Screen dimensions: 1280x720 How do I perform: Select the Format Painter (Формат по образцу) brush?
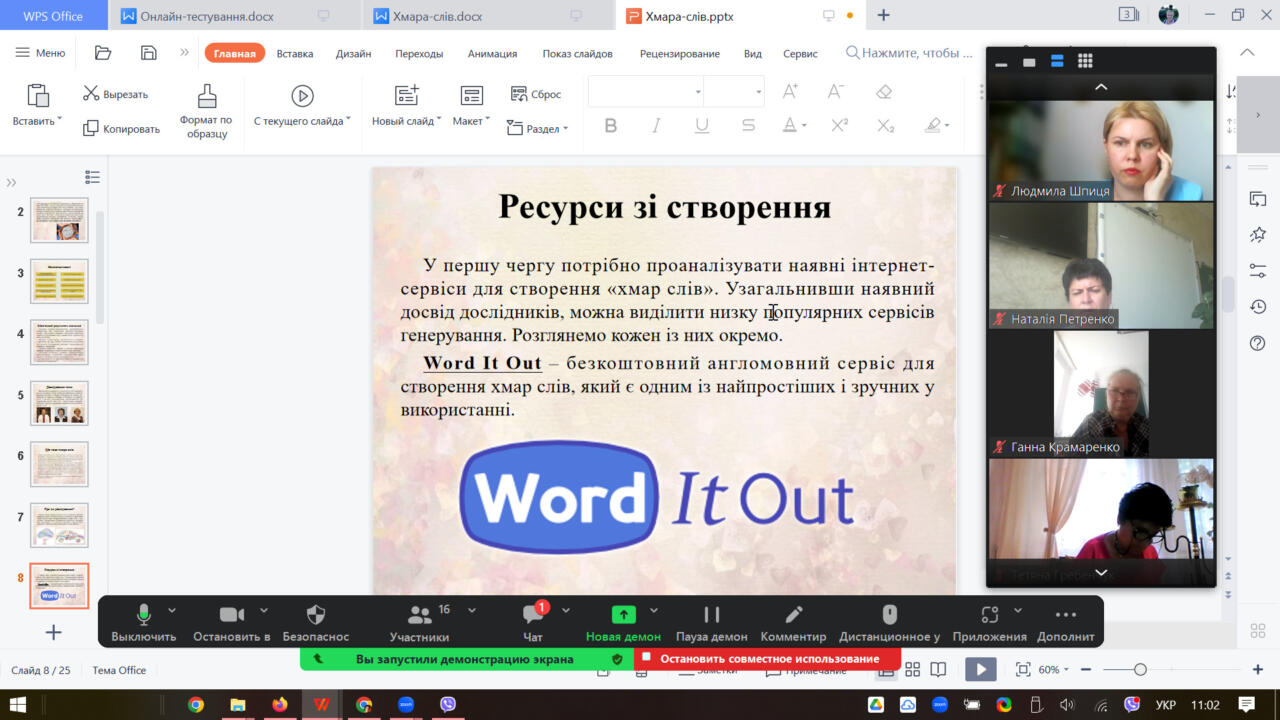click(207, 96)
